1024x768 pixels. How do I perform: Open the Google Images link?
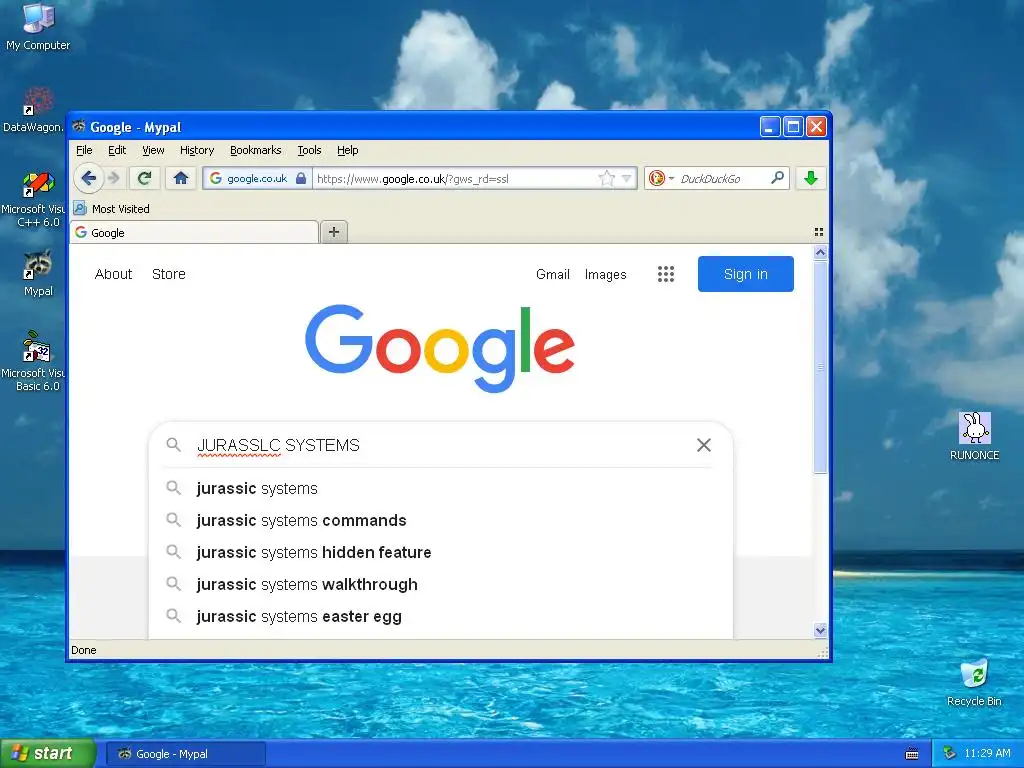[x=605, y=274]
